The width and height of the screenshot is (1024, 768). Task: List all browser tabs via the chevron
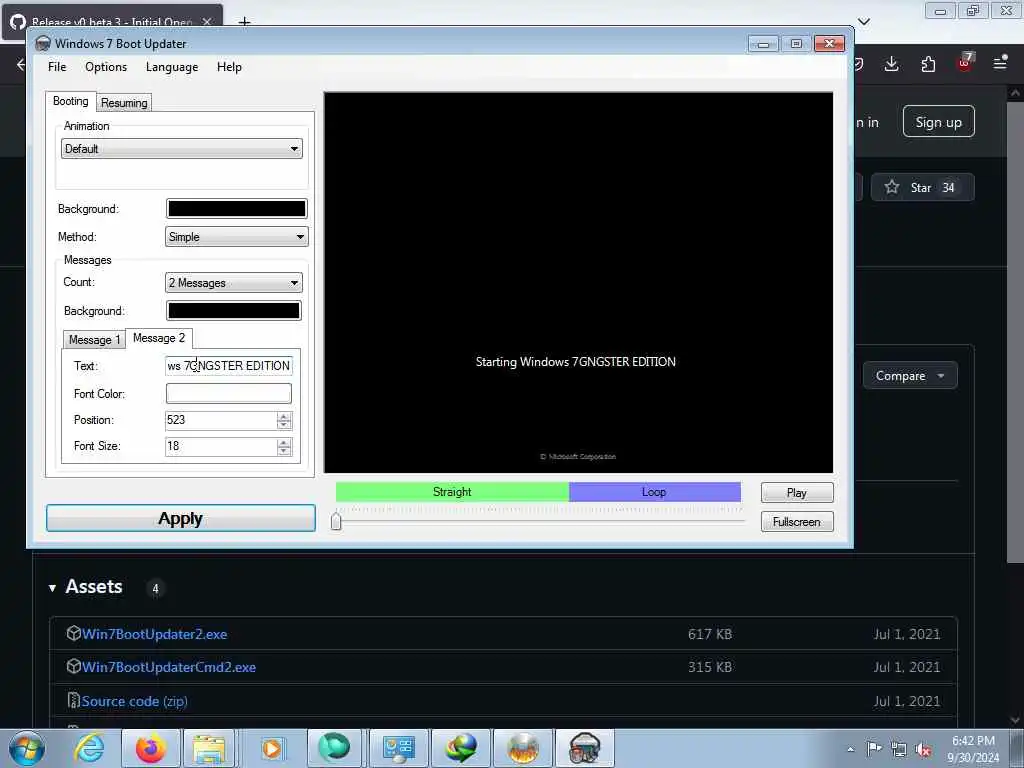click(863, 22)
